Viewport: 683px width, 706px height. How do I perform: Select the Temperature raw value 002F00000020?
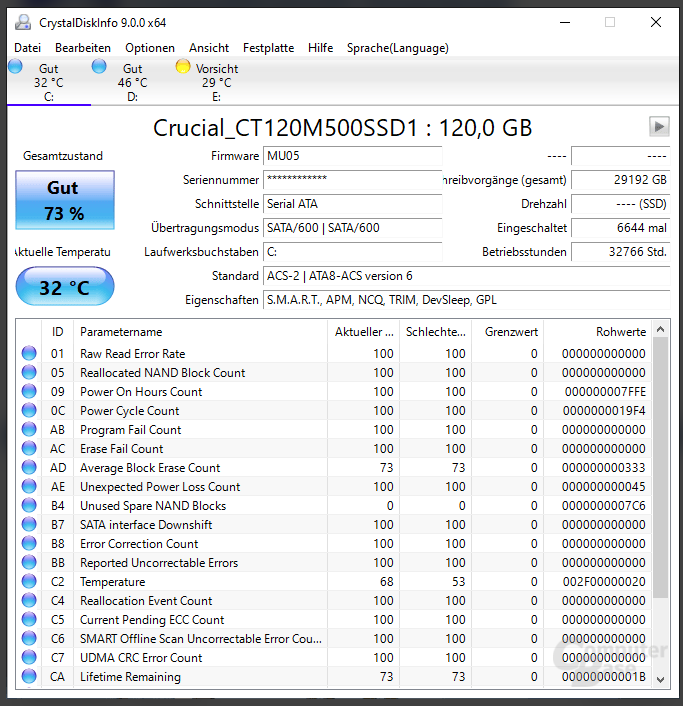click(x=604, y=582)
